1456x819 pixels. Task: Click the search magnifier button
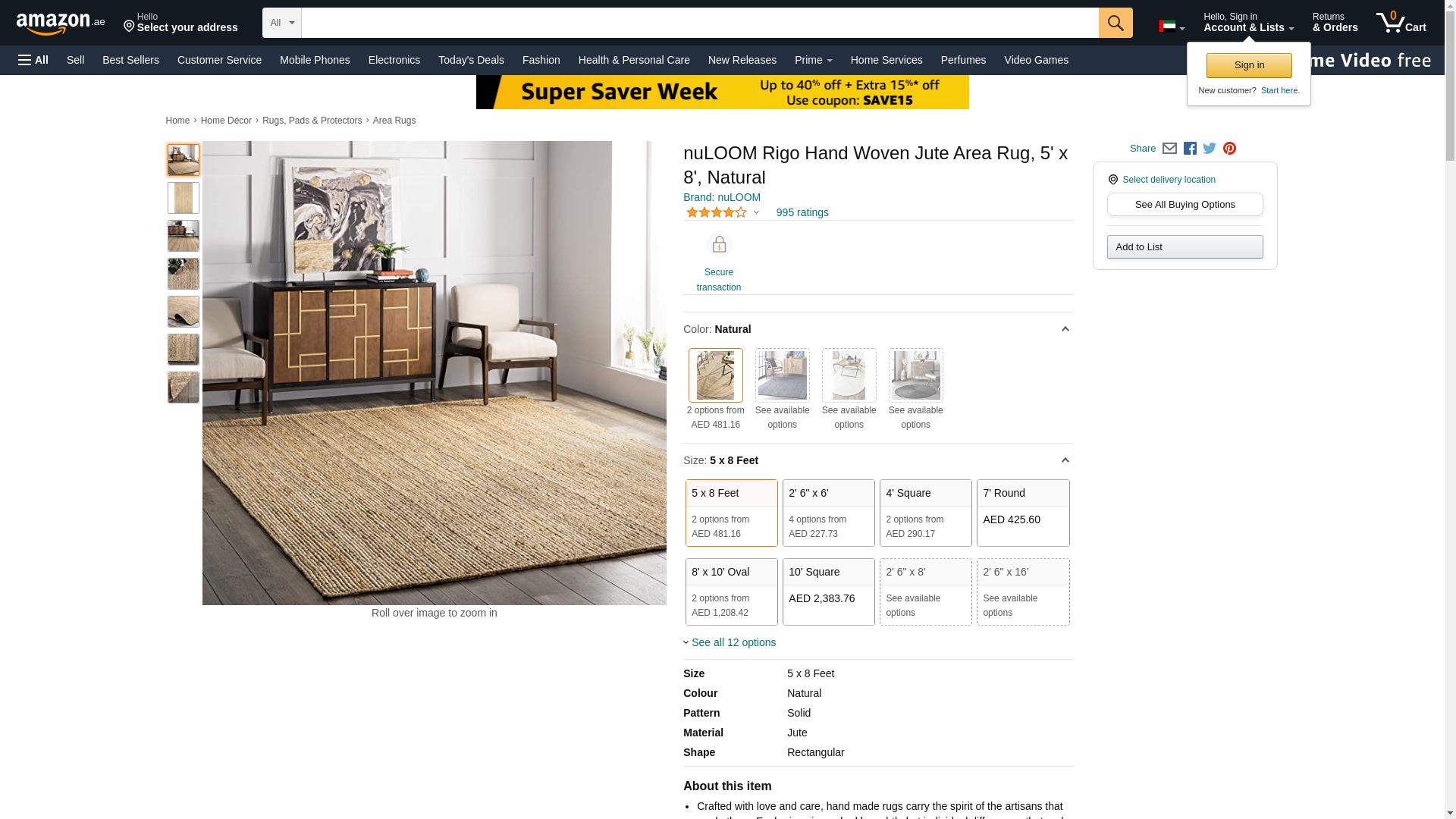pos(1115,23)
